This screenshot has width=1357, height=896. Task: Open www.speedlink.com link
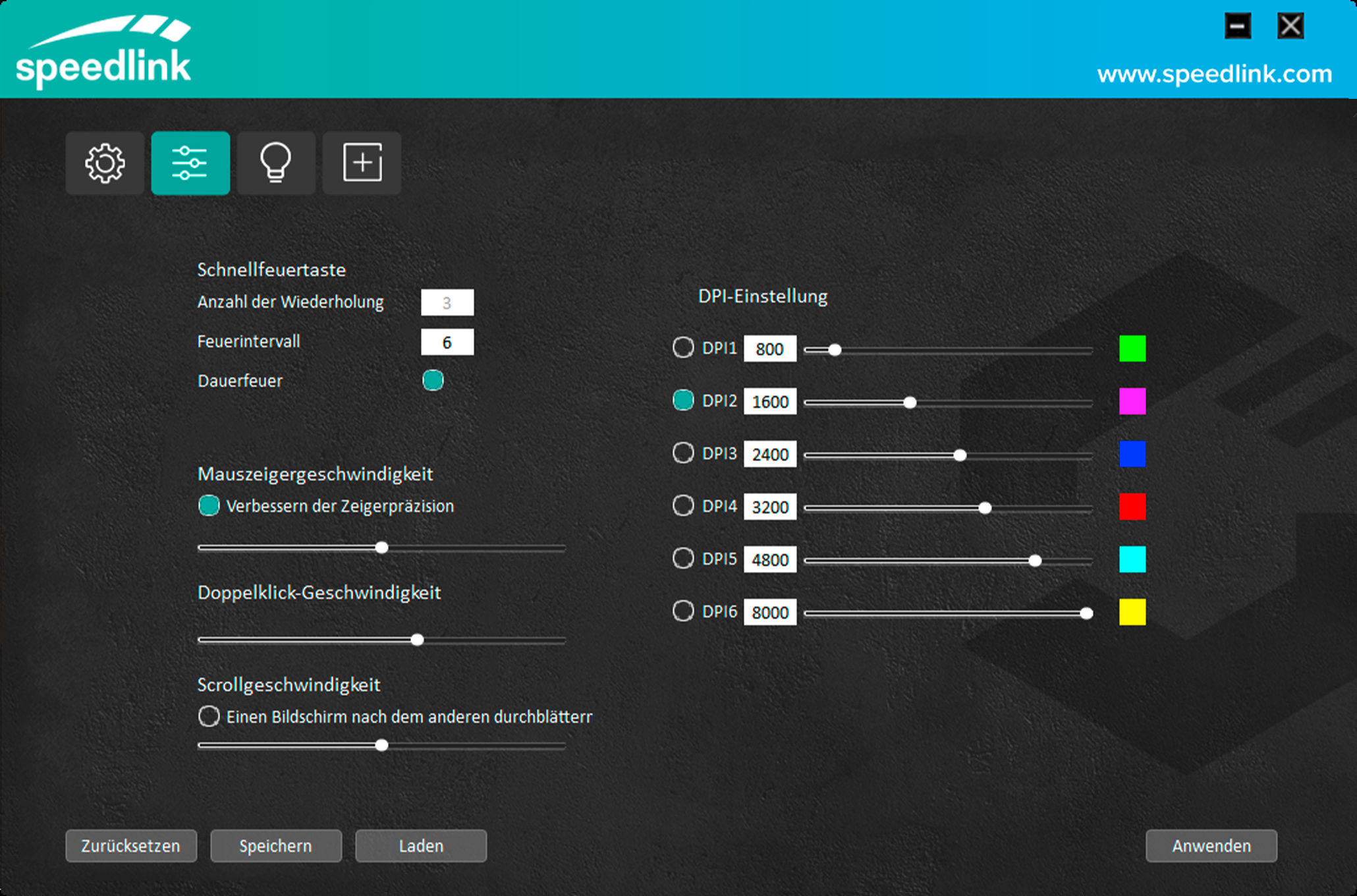(x=1214, y=74)
